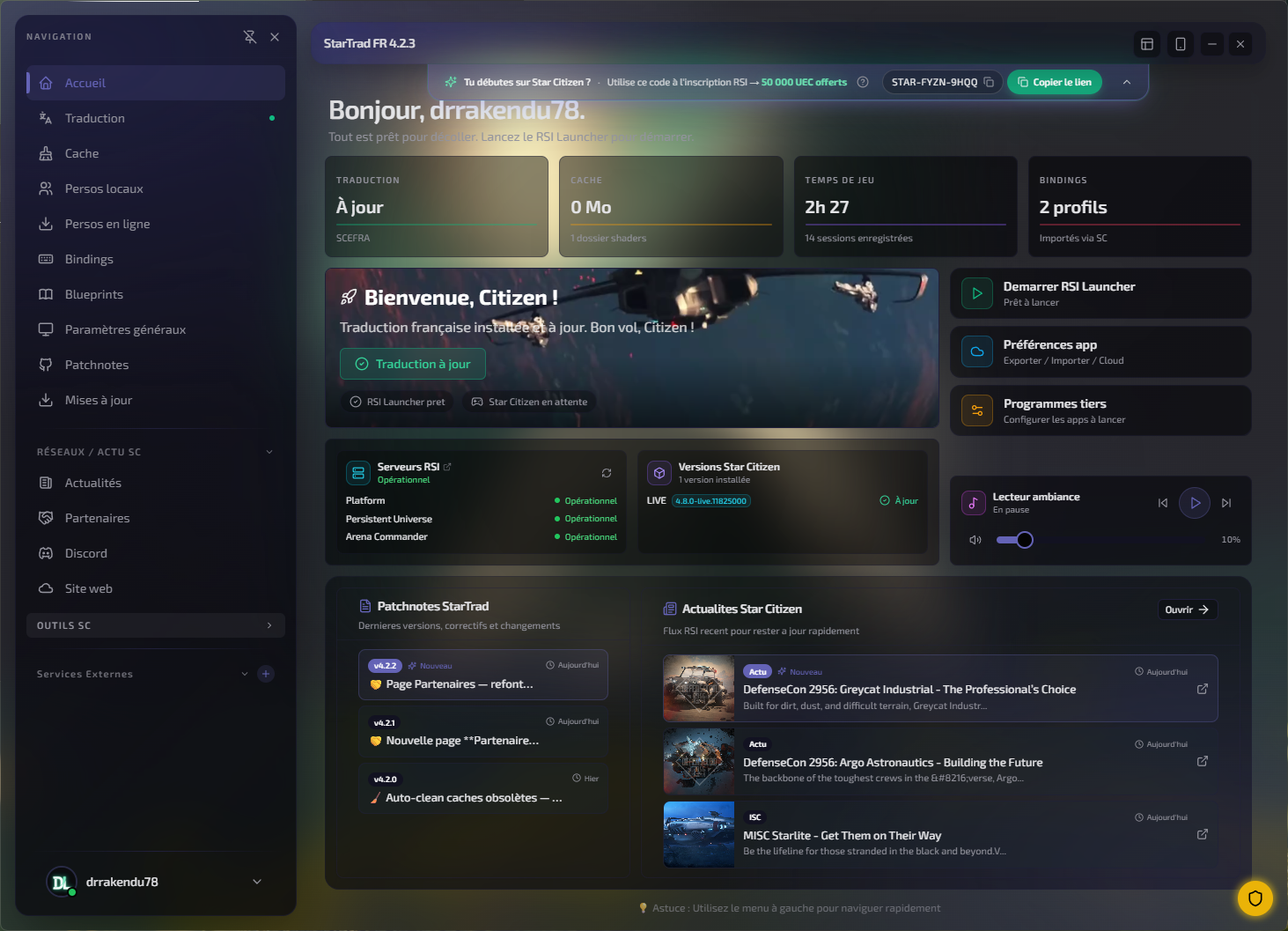Viewport: 1288px width, 931px height.
Task: Open Patchnotes in the sidebar
Action: pyautogui.click(x=156, y=365)
